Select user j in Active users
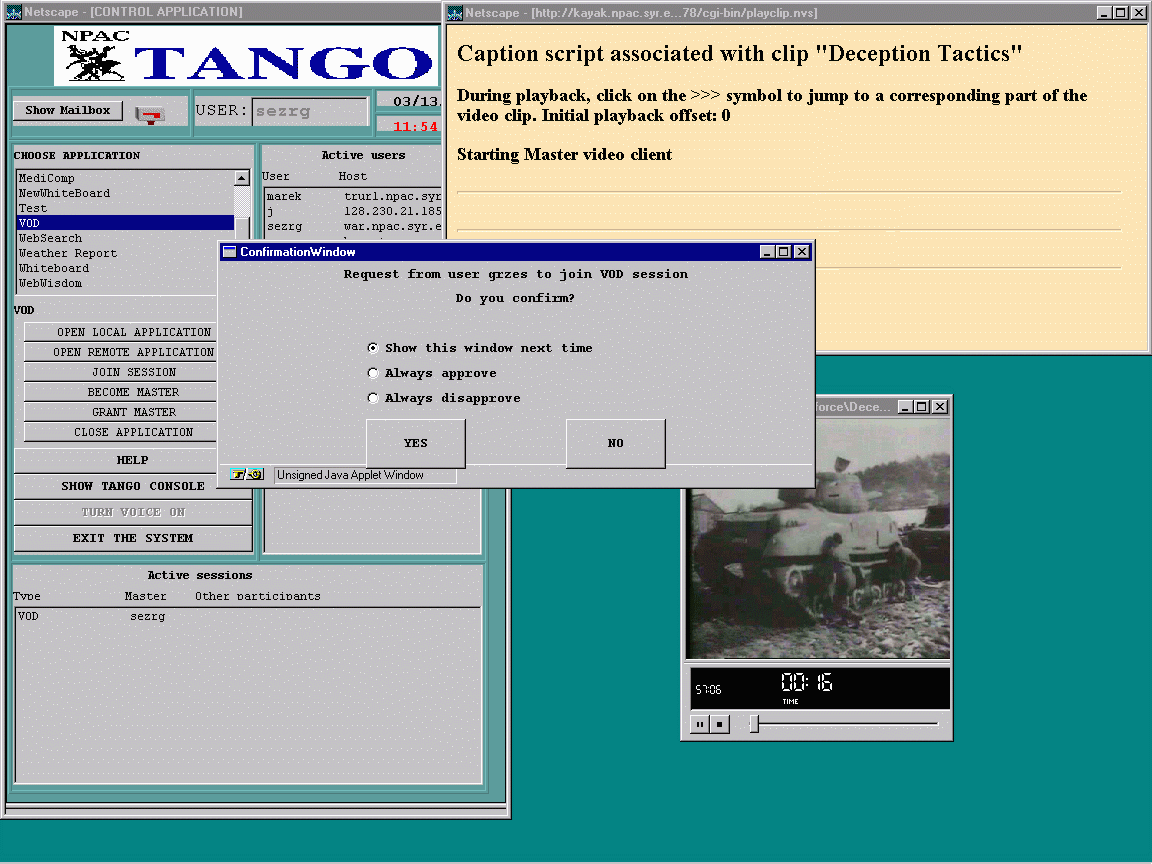1152x864 pixels. (x=353, y=211)
